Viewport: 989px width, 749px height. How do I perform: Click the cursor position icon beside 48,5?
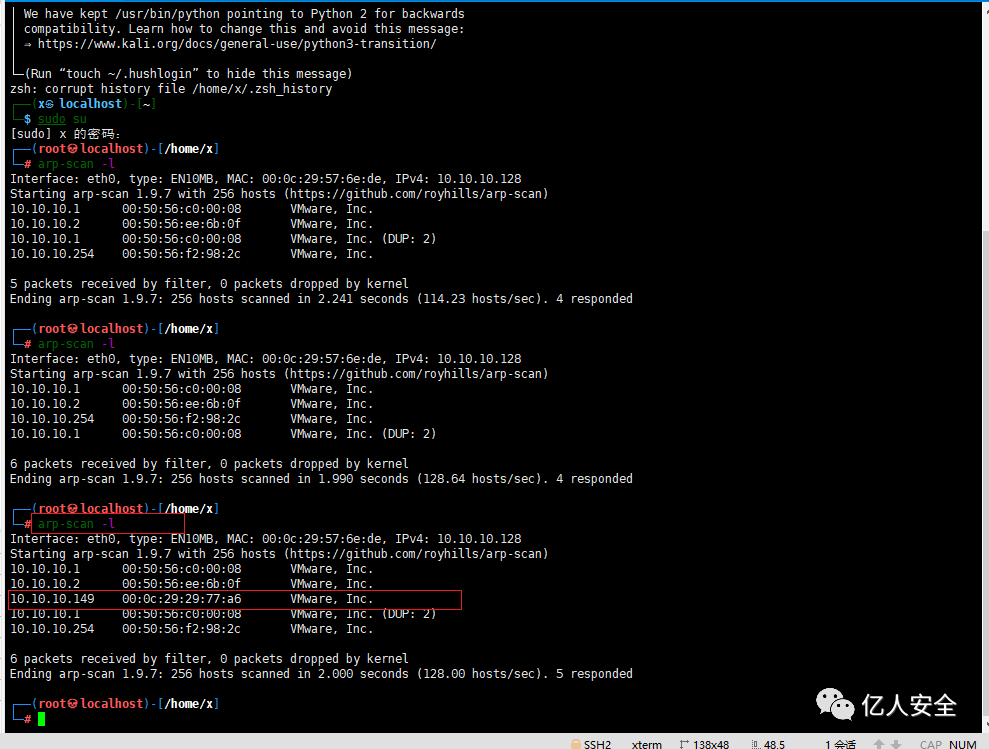(755, 745)
